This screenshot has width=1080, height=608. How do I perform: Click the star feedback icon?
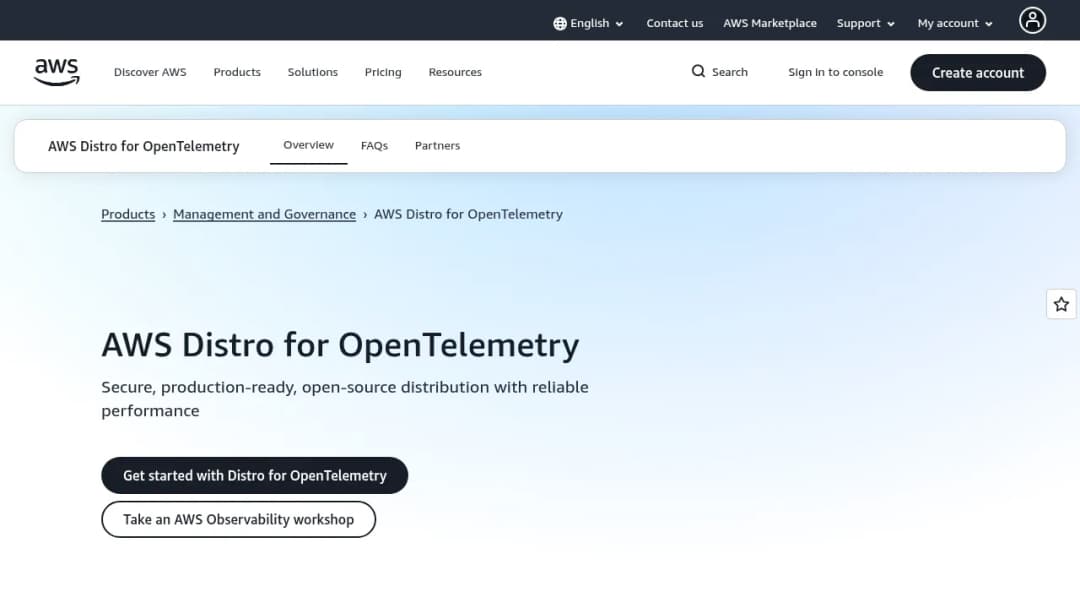coord(1061,304)
